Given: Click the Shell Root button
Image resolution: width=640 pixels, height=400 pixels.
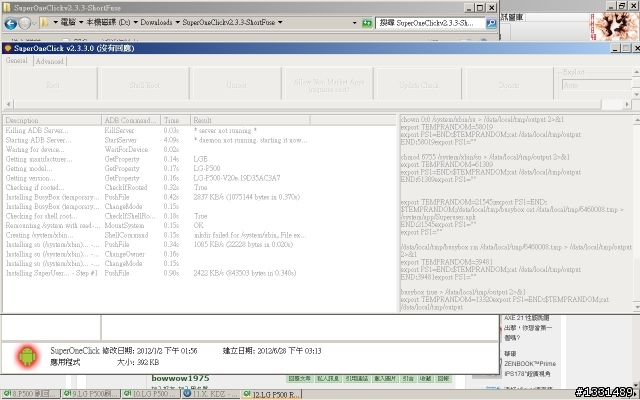Looking at the screenshot, I should pyautogui.click(x=144, y=85).
